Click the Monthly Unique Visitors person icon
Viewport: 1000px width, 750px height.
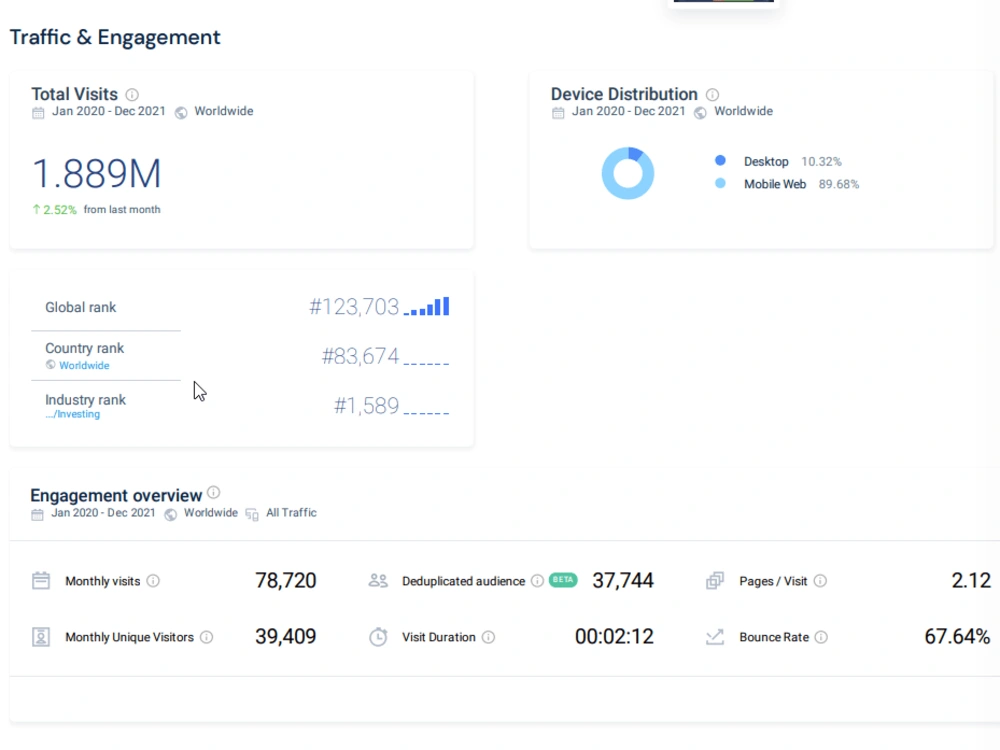(x=41, y=636)
